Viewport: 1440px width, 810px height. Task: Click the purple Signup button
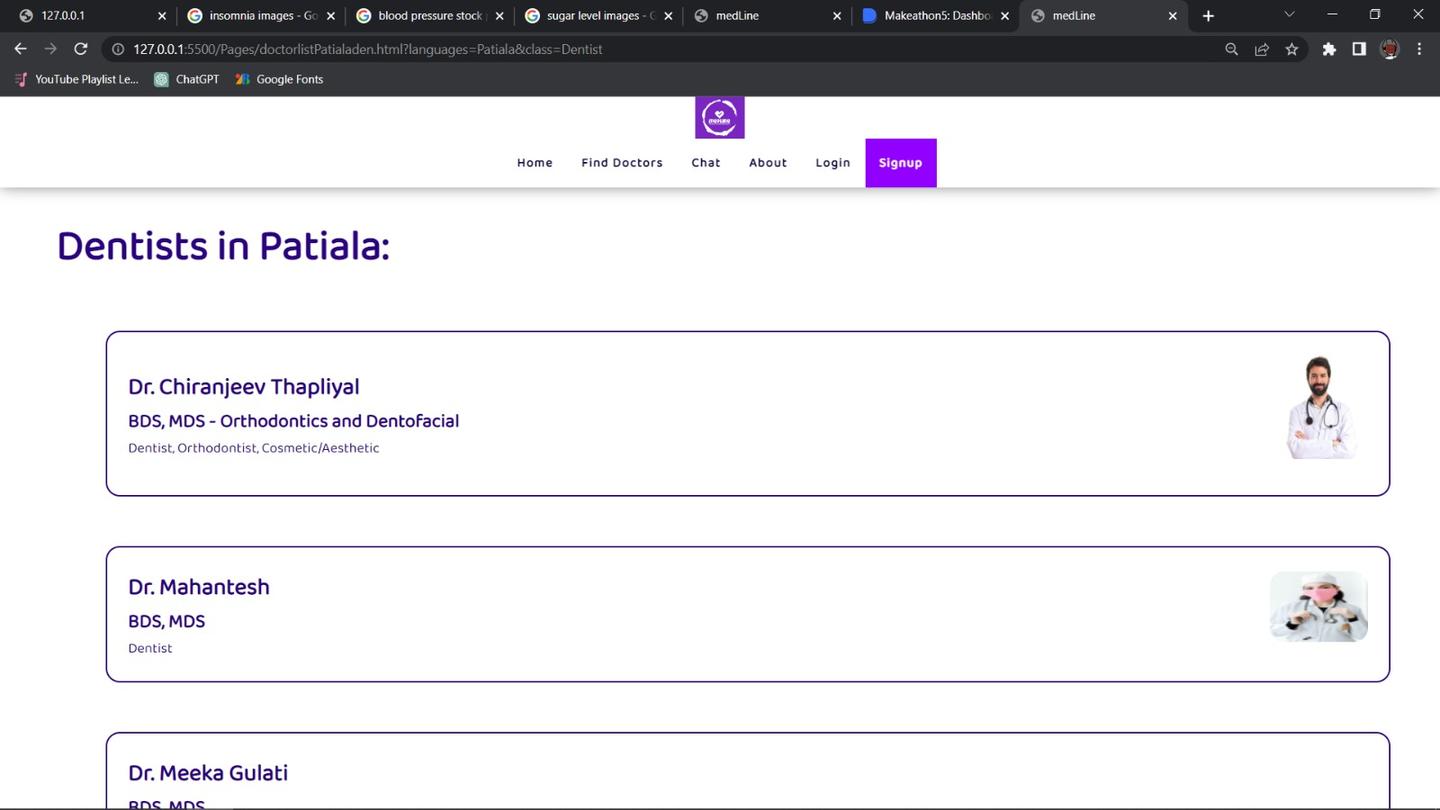(901, 163)
